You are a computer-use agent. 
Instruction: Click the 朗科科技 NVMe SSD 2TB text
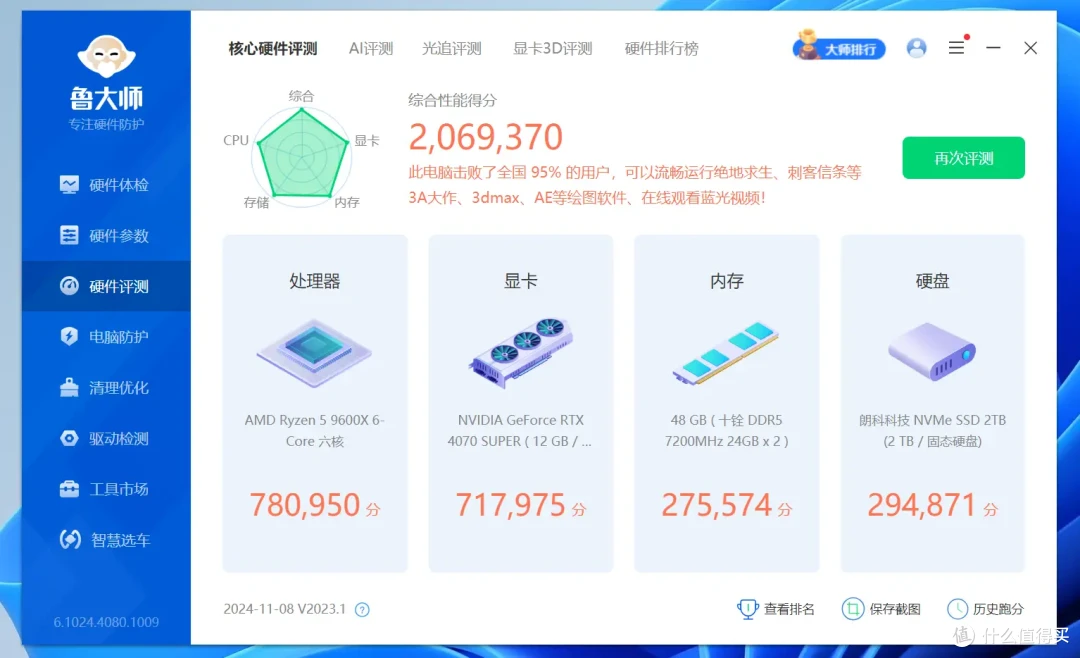click(x=933, y=431)
